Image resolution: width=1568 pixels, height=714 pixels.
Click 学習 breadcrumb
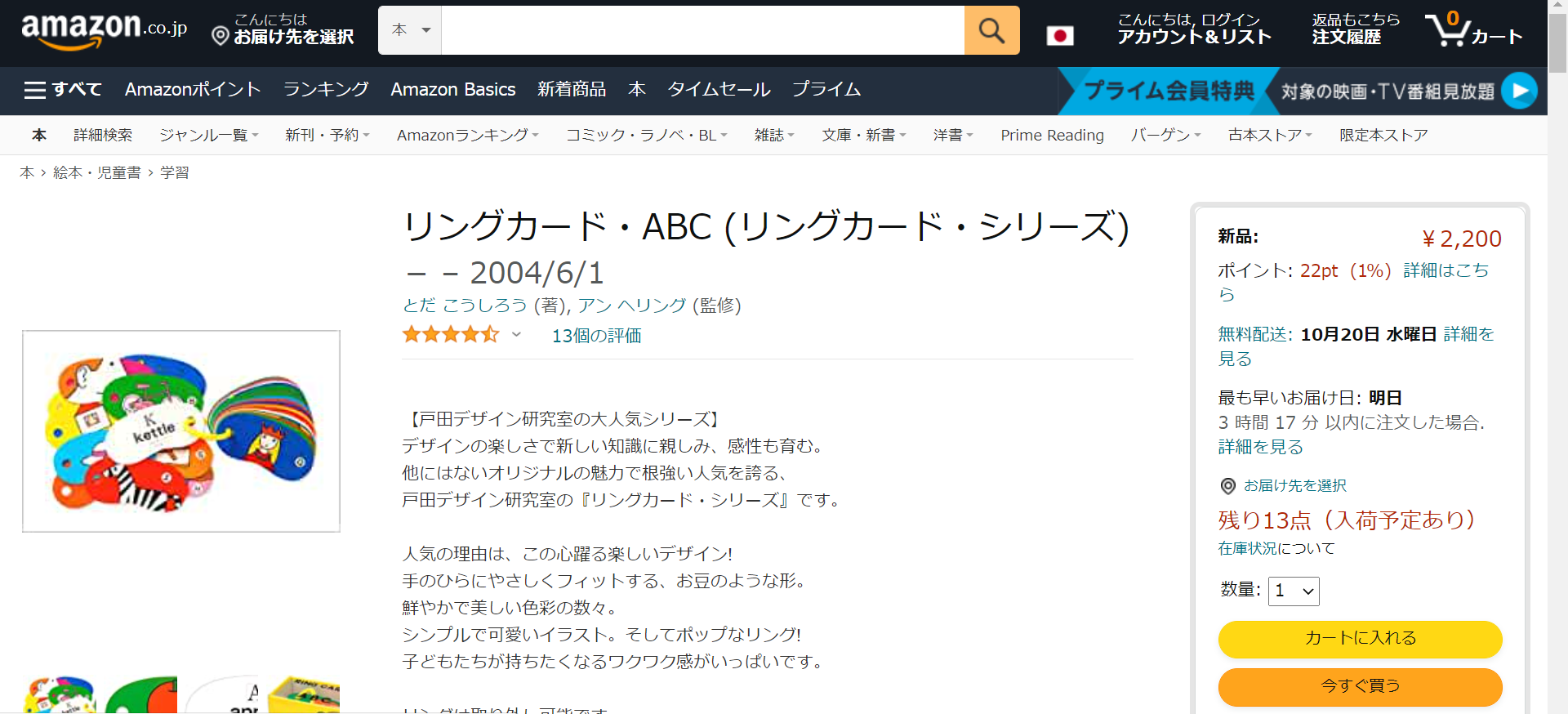click(175, 172)
